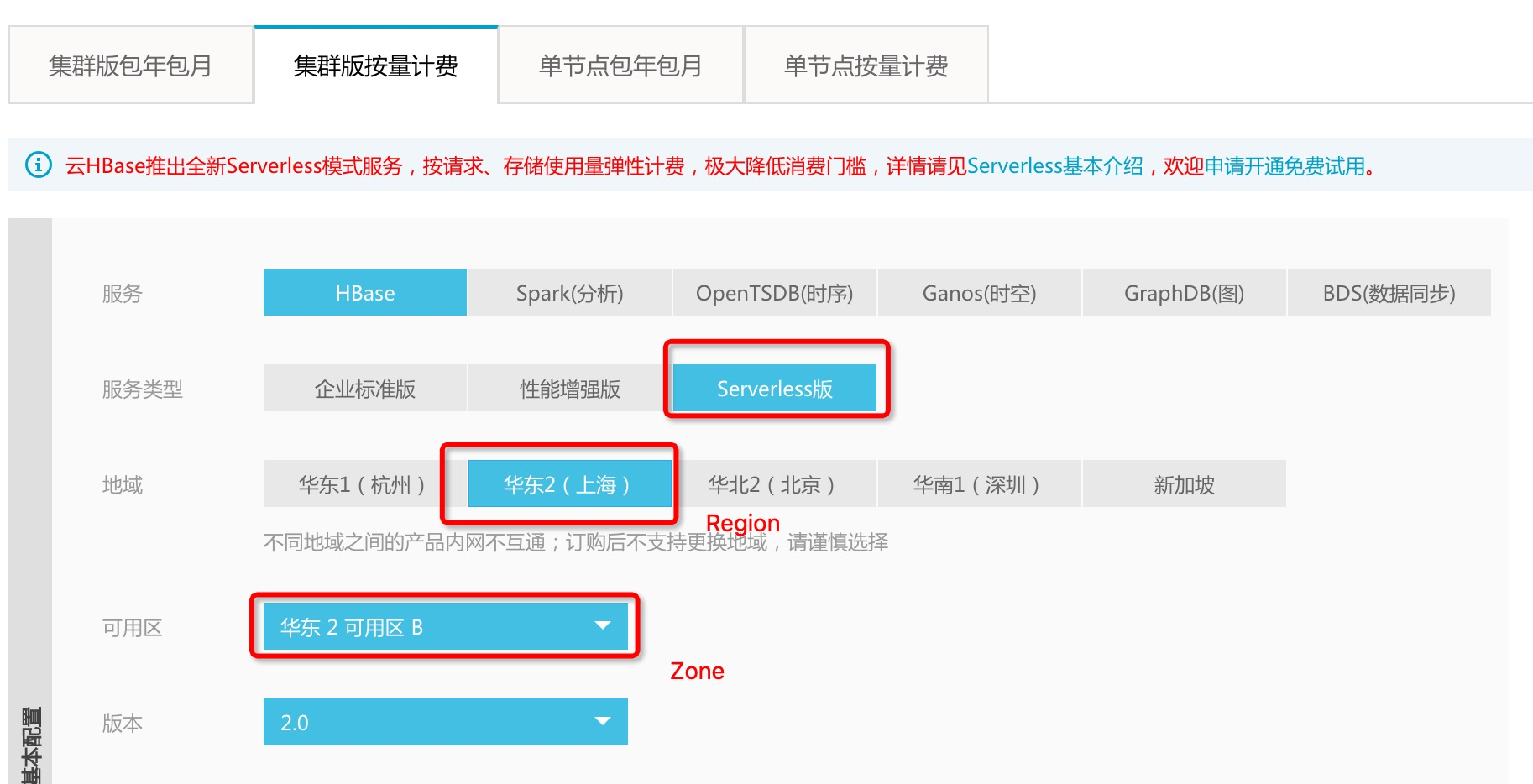Open the Serverless基本介绍 link
The height and width of the screenshot is (784, 1533).
pyautogui.click(x=1055, y=165)
